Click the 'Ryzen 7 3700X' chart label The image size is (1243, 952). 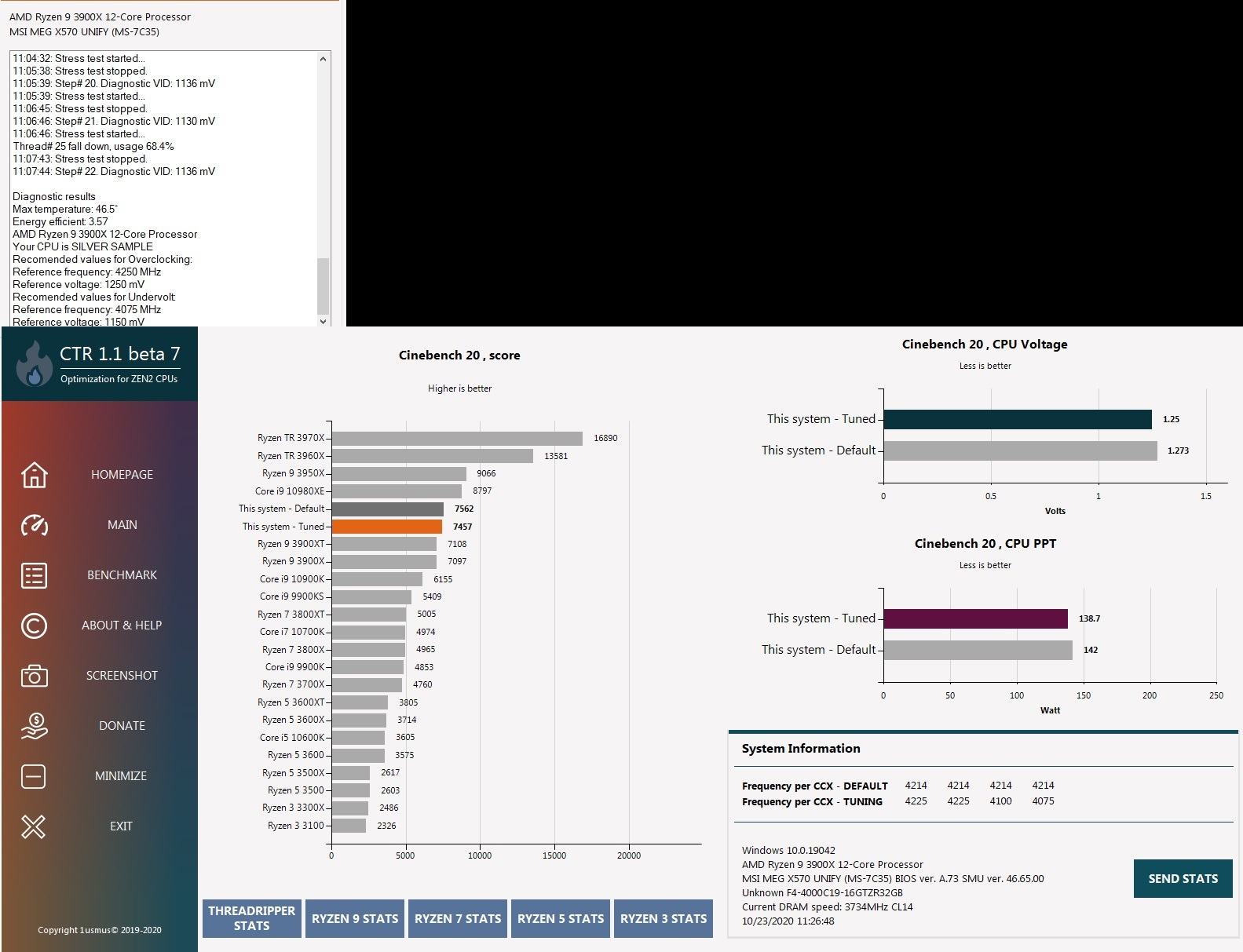tap(293, 684)
